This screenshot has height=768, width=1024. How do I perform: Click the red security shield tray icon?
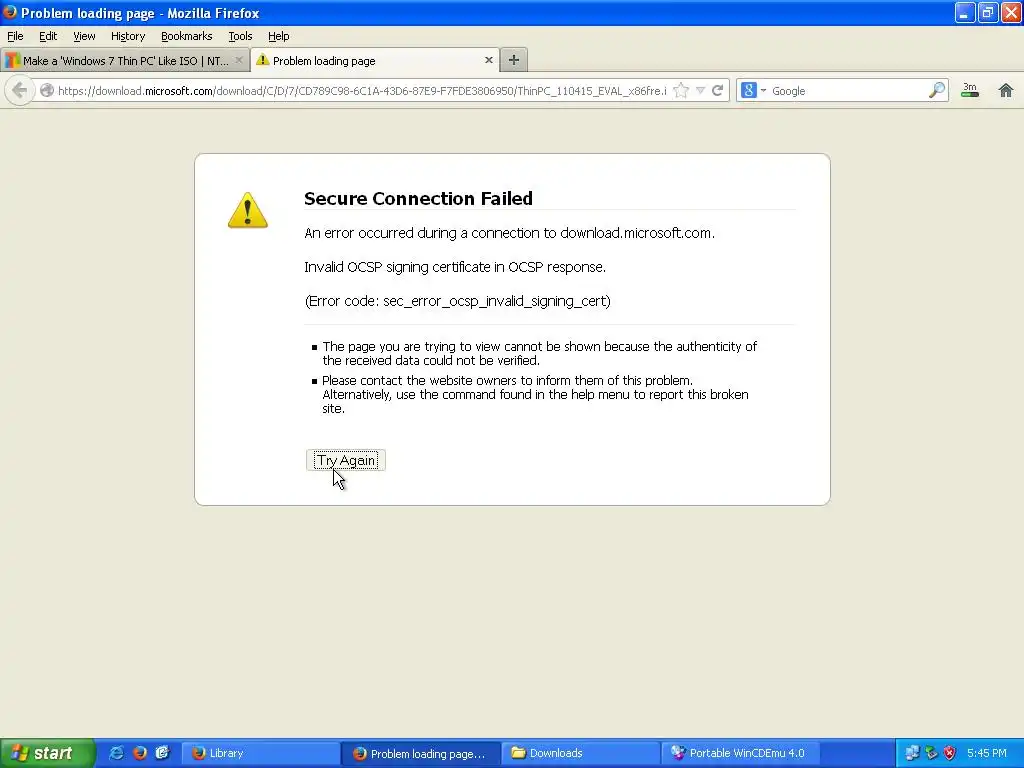pyautogui.click(x=950, y=753)
